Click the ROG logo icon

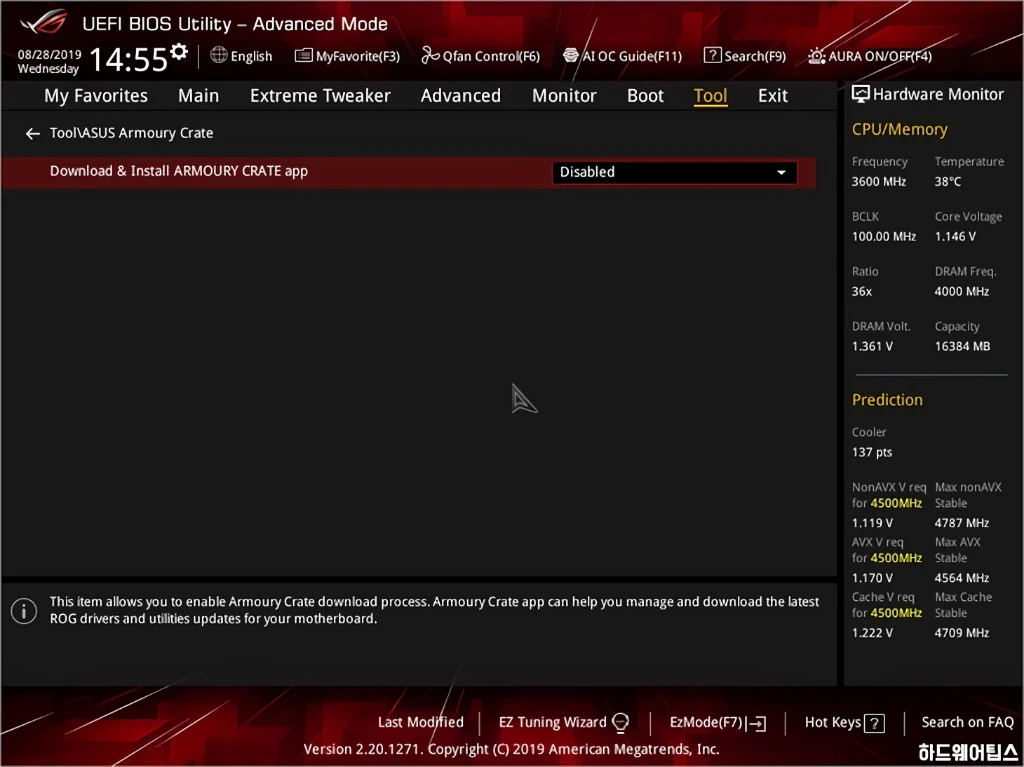[43, 22]
